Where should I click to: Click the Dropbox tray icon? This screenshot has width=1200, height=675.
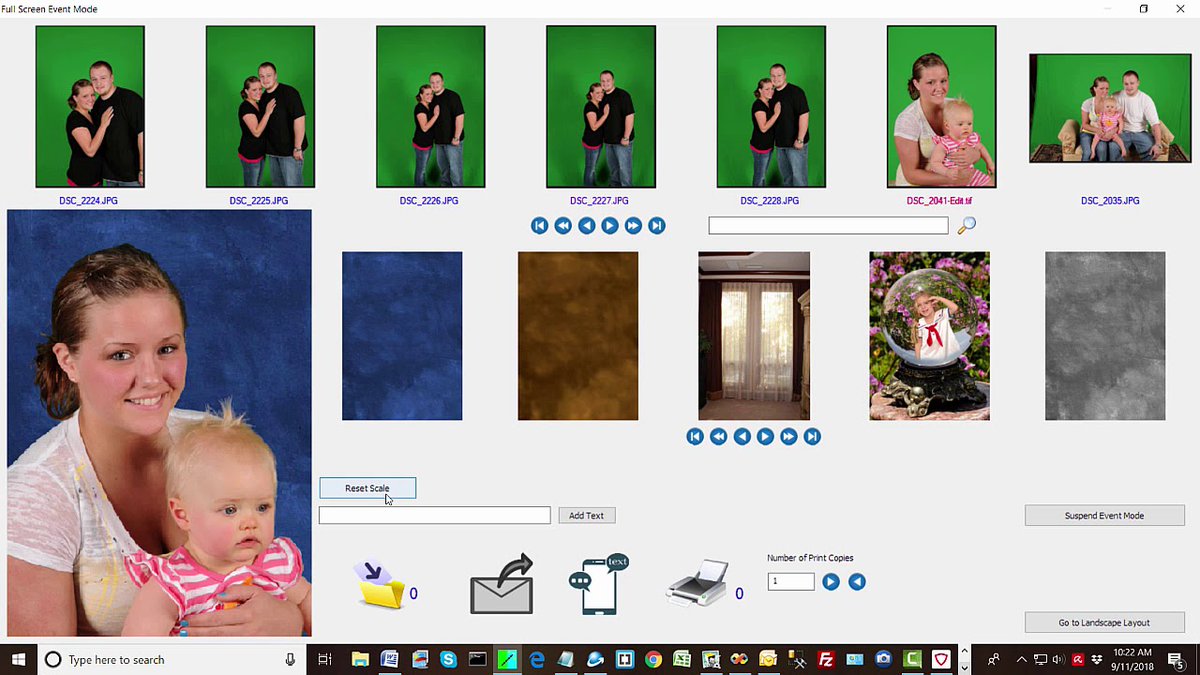1098,659
